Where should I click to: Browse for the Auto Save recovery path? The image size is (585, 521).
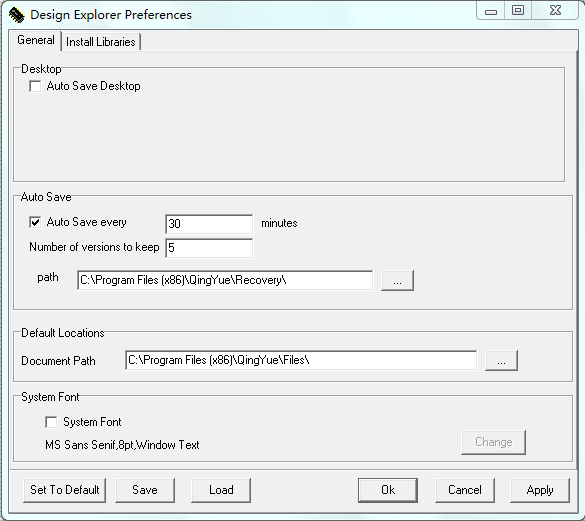coord(397,281)
